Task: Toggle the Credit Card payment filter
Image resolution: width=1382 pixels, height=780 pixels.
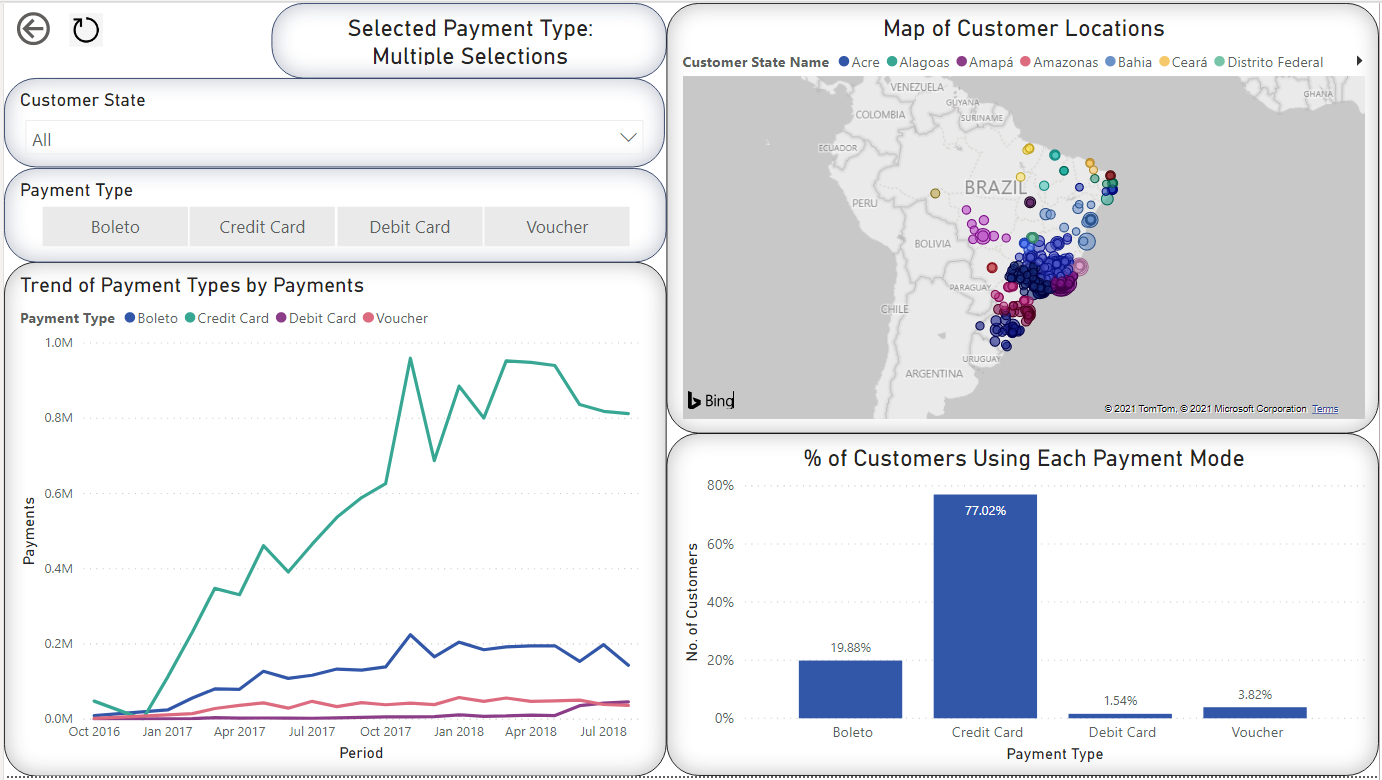Action: (x=262, y=227)
